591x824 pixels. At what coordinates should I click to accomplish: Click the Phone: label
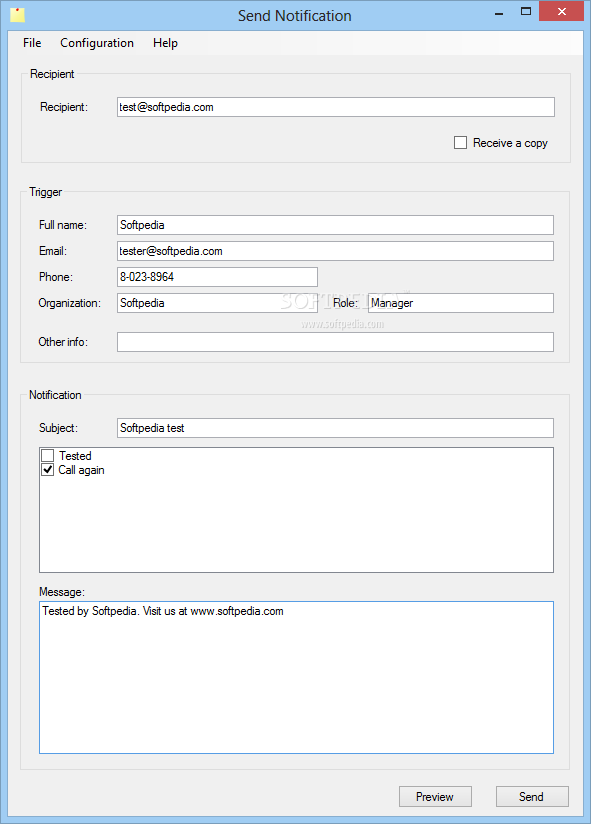56,277
